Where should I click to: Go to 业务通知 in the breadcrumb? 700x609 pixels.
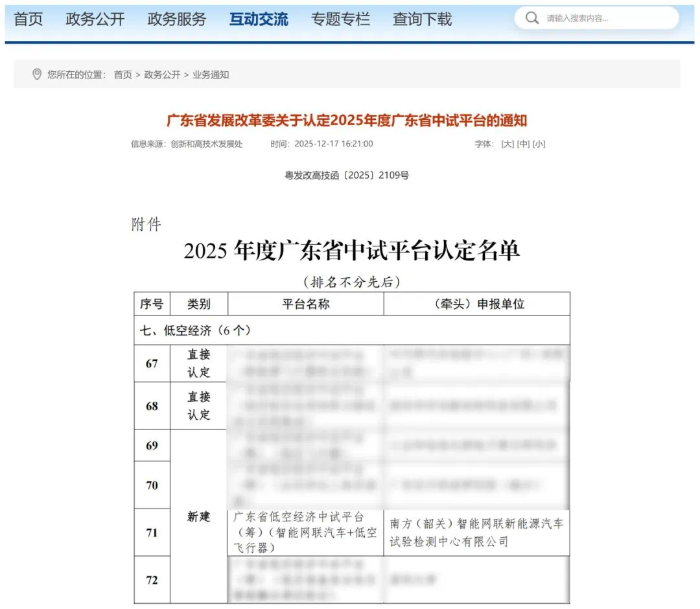coord(211,75)
